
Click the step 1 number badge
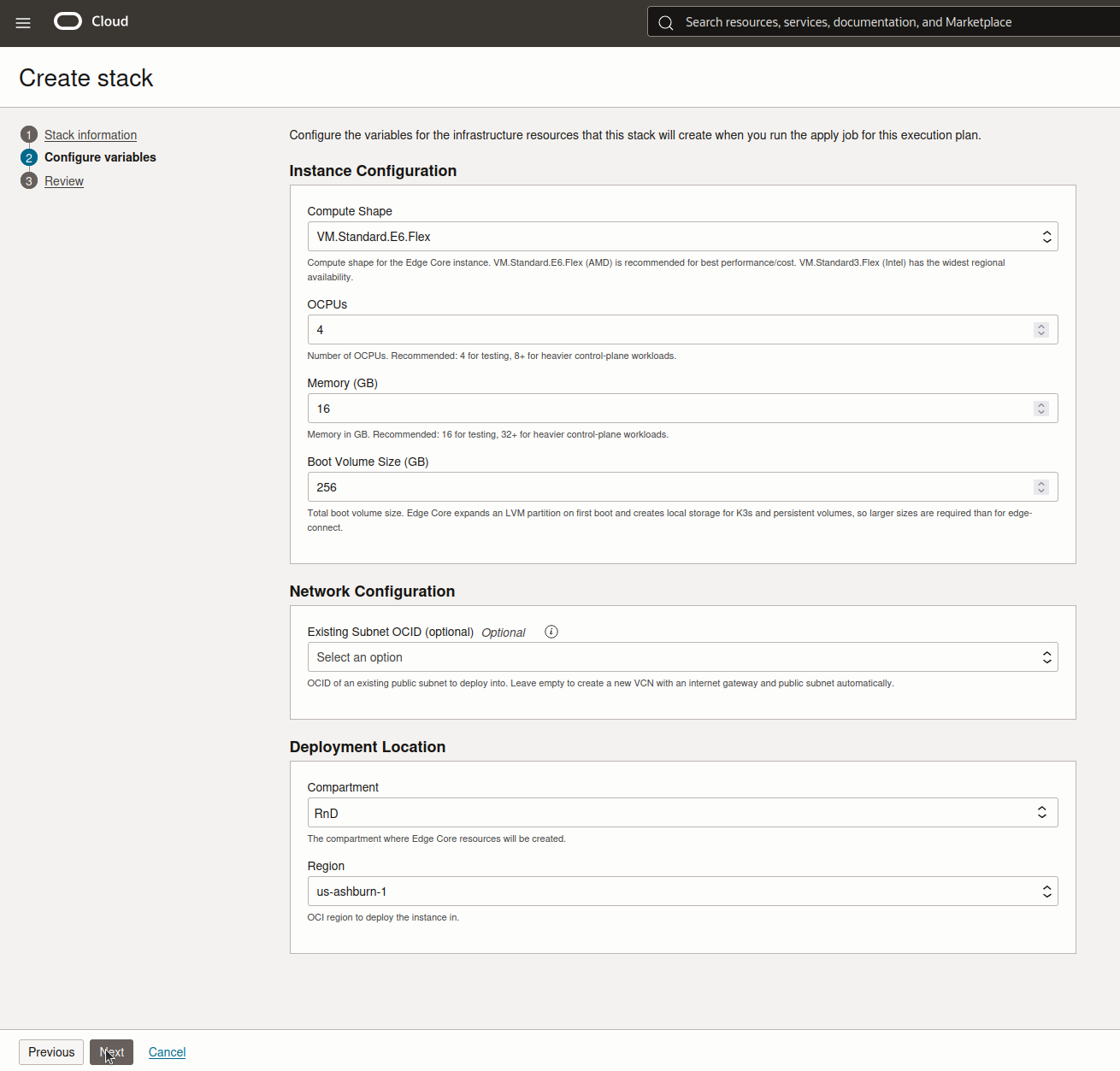29,135
